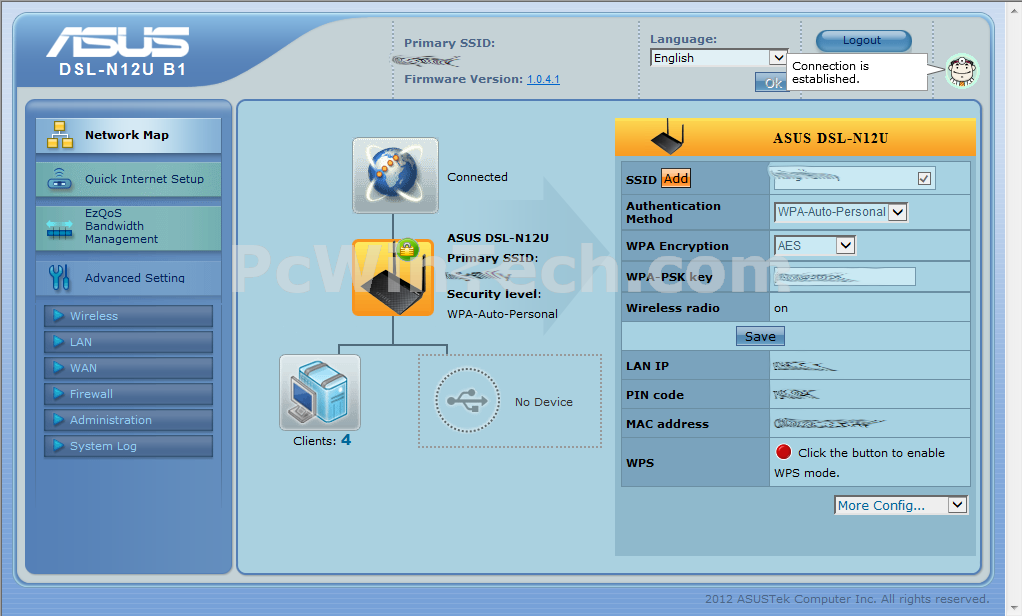Screen dimensions: 1022x616
Task: Click the EzQoS bandwidth icon
Action: 60,229
